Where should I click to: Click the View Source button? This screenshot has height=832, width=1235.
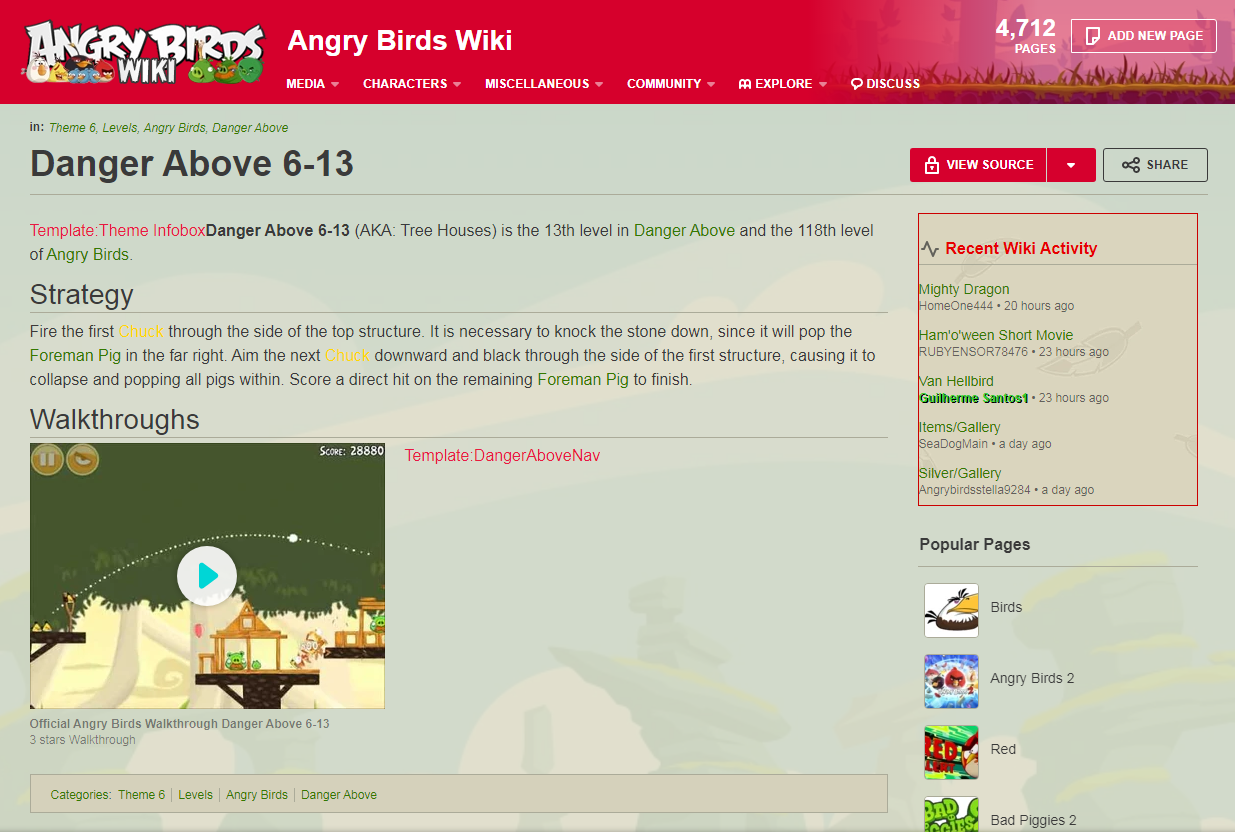point(978,165)
